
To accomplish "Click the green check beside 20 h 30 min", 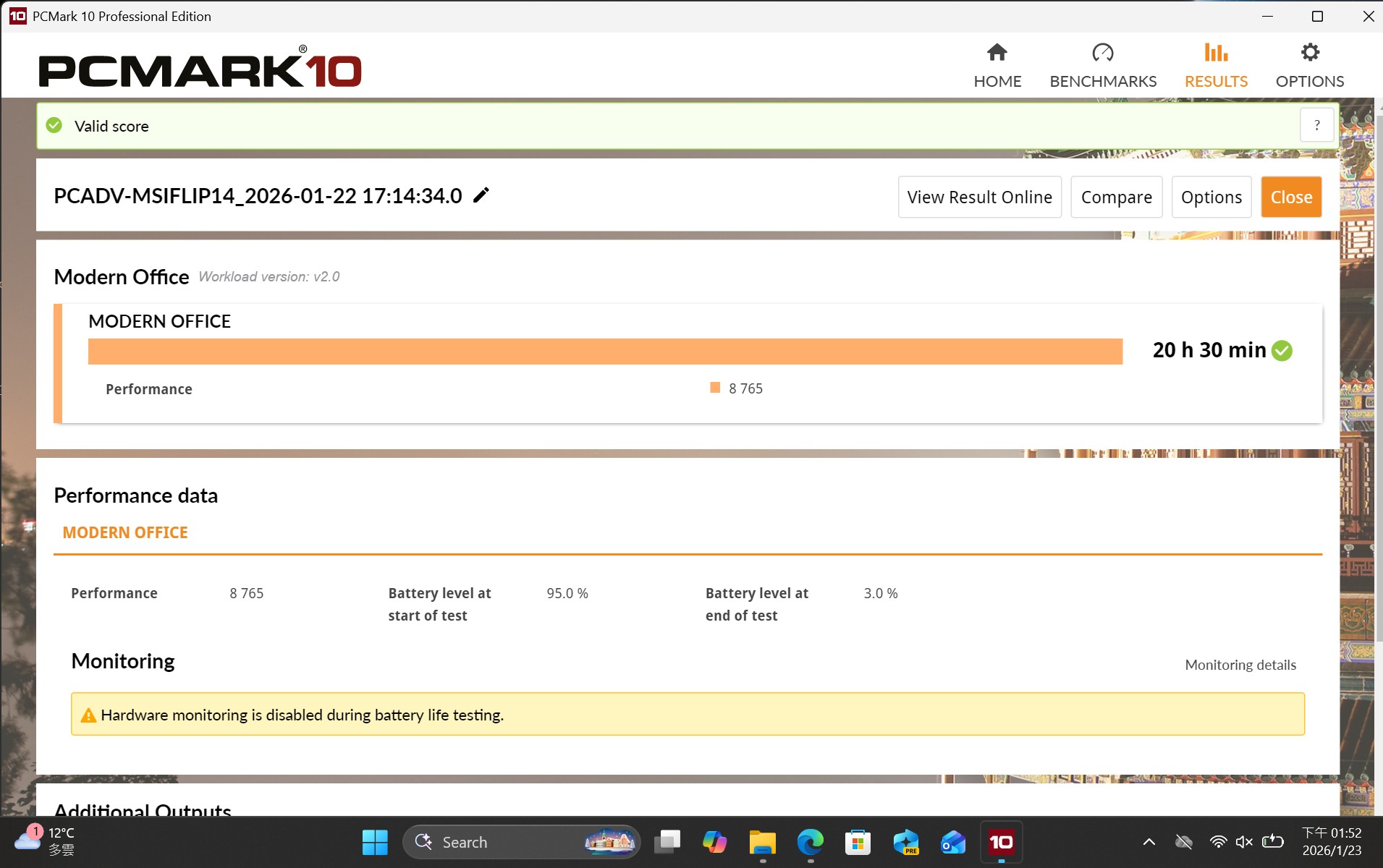I will 1282,350.
